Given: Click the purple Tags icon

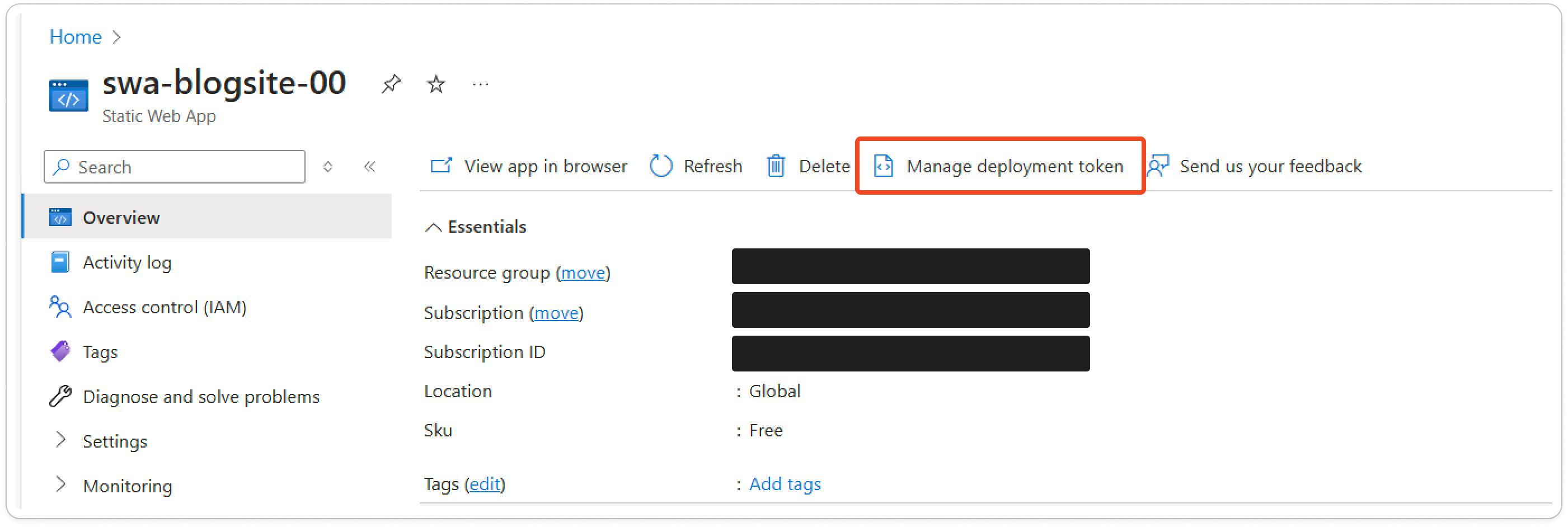Looking at the screenshot, I should (60, 351).
